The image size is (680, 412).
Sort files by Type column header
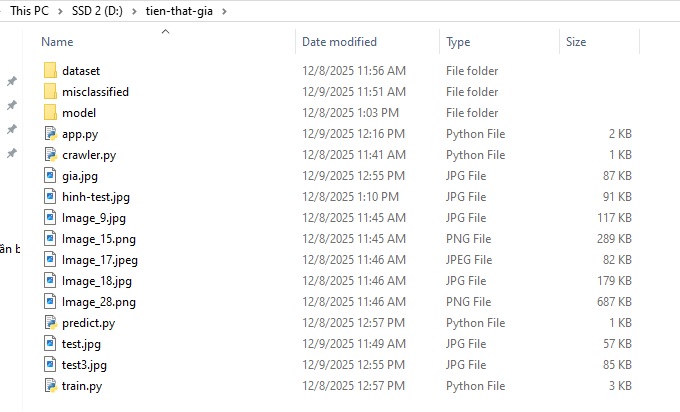(x=458, y=42)
